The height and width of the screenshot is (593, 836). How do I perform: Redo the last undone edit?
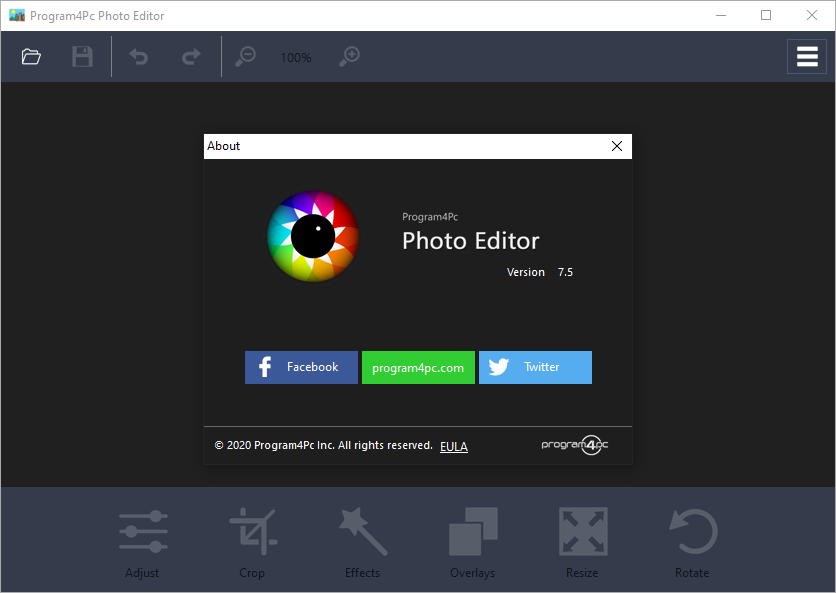point(191,57)
